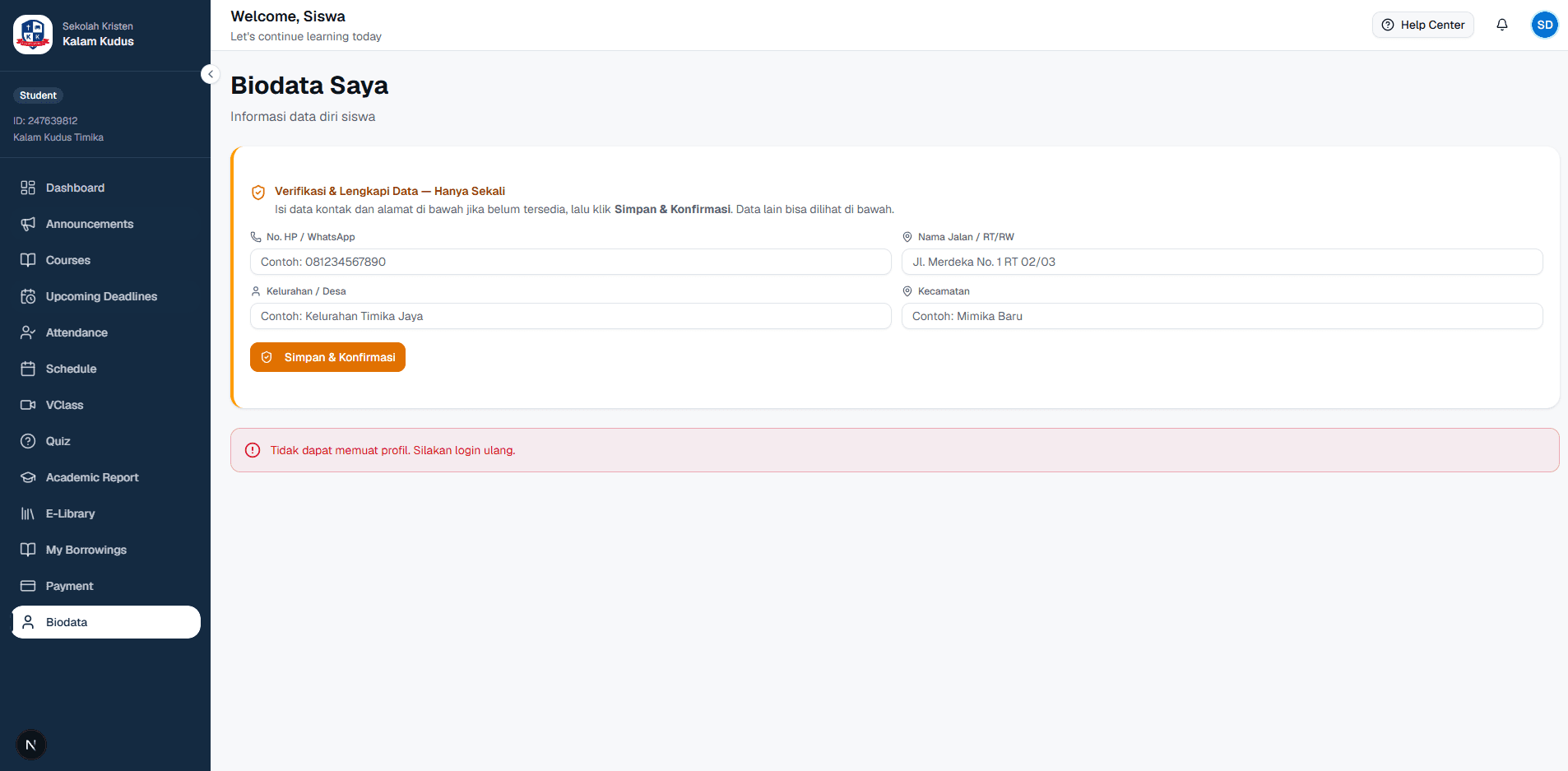Viewport: 1568px width, 771px height.
Task: Click 'Let's continue learning today' text
Action: [306, 36]
